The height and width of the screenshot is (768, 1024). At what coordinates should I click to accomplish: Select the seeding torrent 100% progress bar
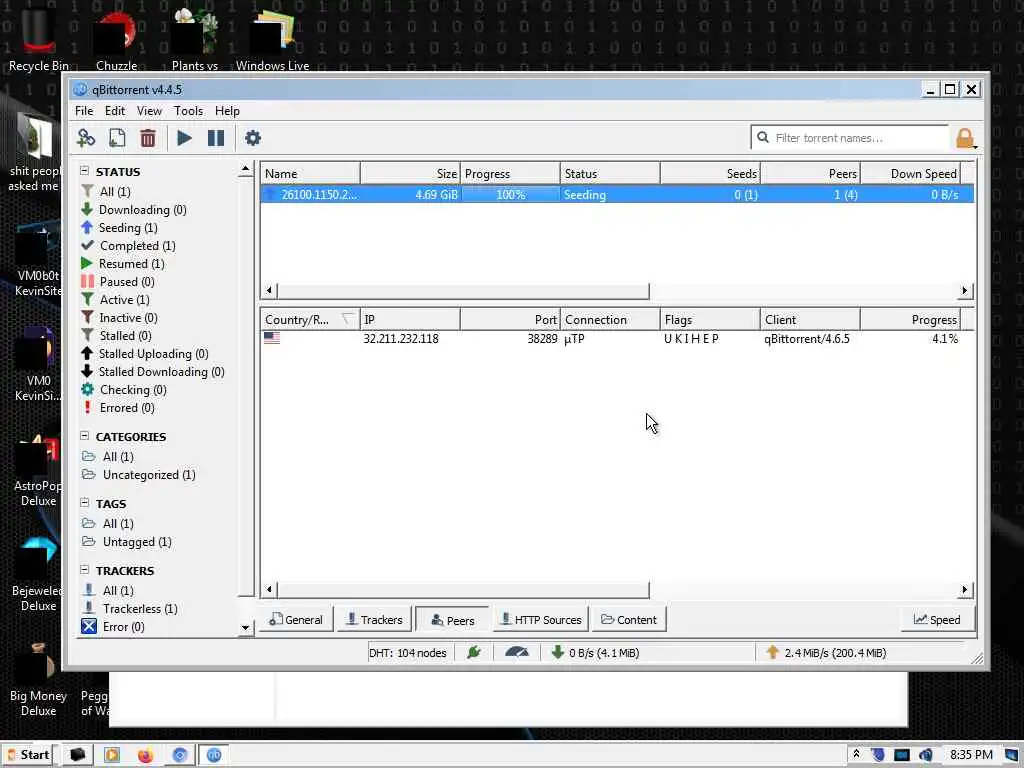pos(511,195)
